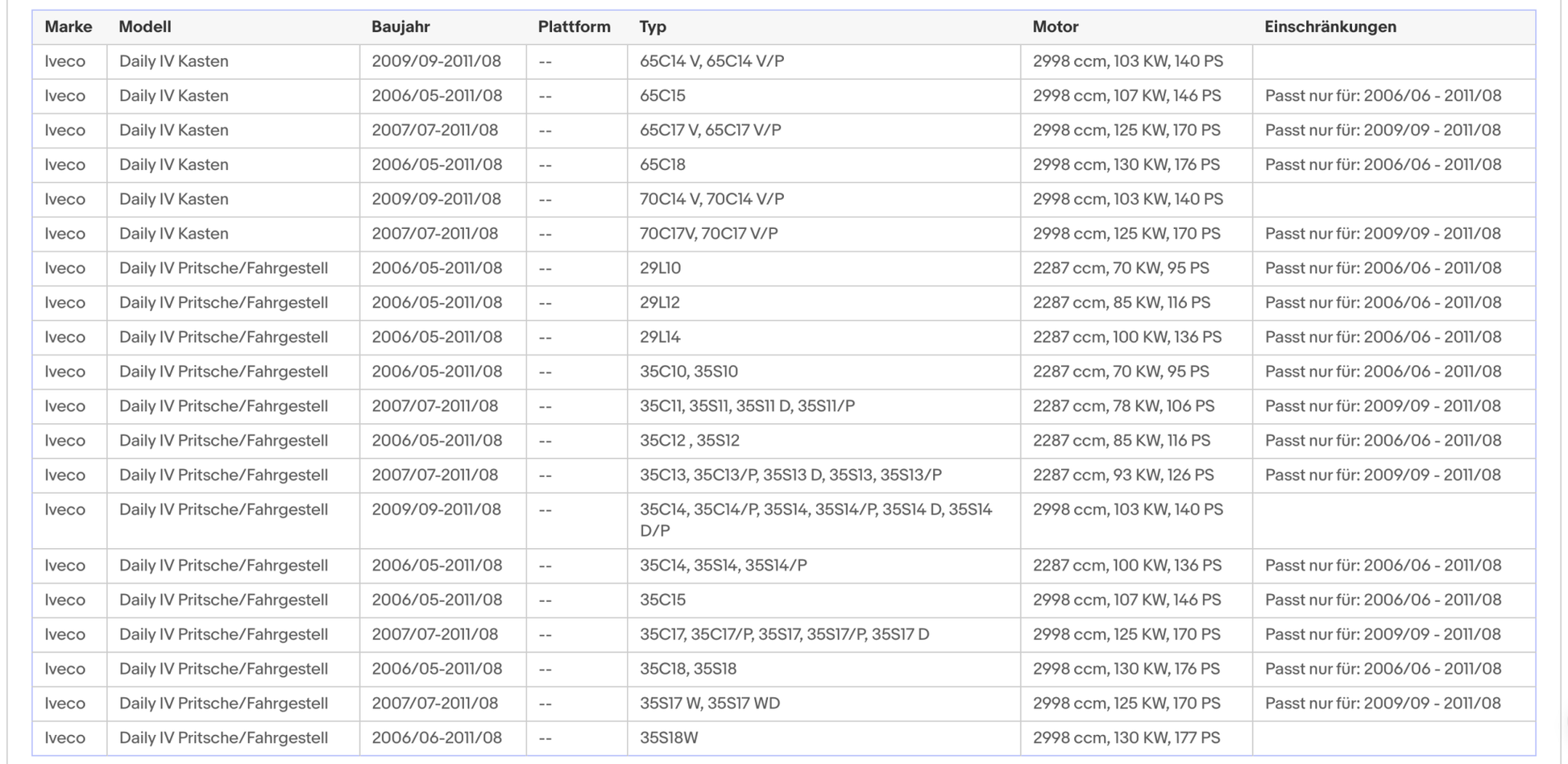
Task: Click the restriction text in the 65C15 row
Action: tap(1383, 96)
